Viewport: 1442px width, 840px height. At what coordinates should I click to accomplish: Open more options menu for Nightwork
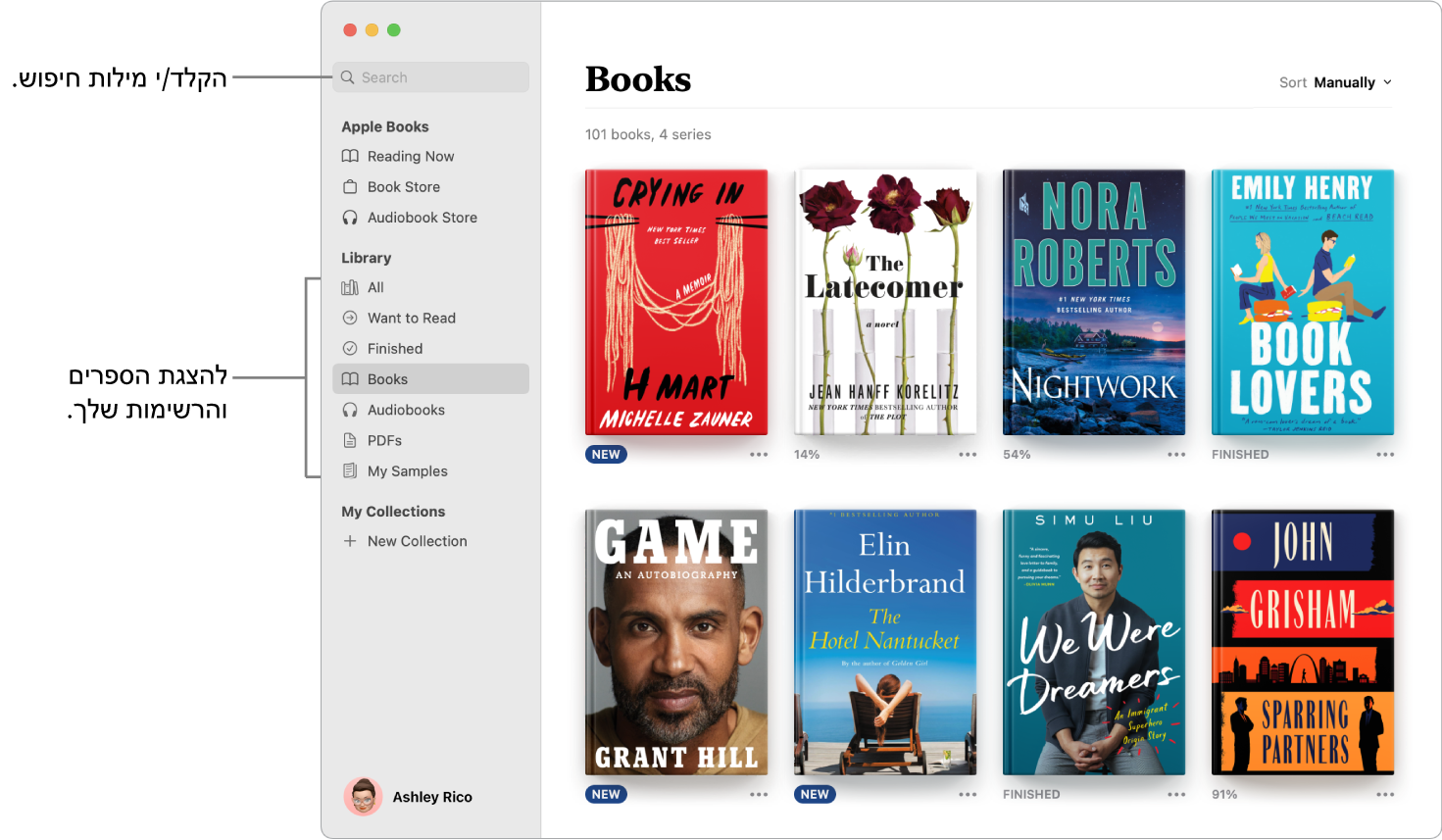(x=1176, y=455)
